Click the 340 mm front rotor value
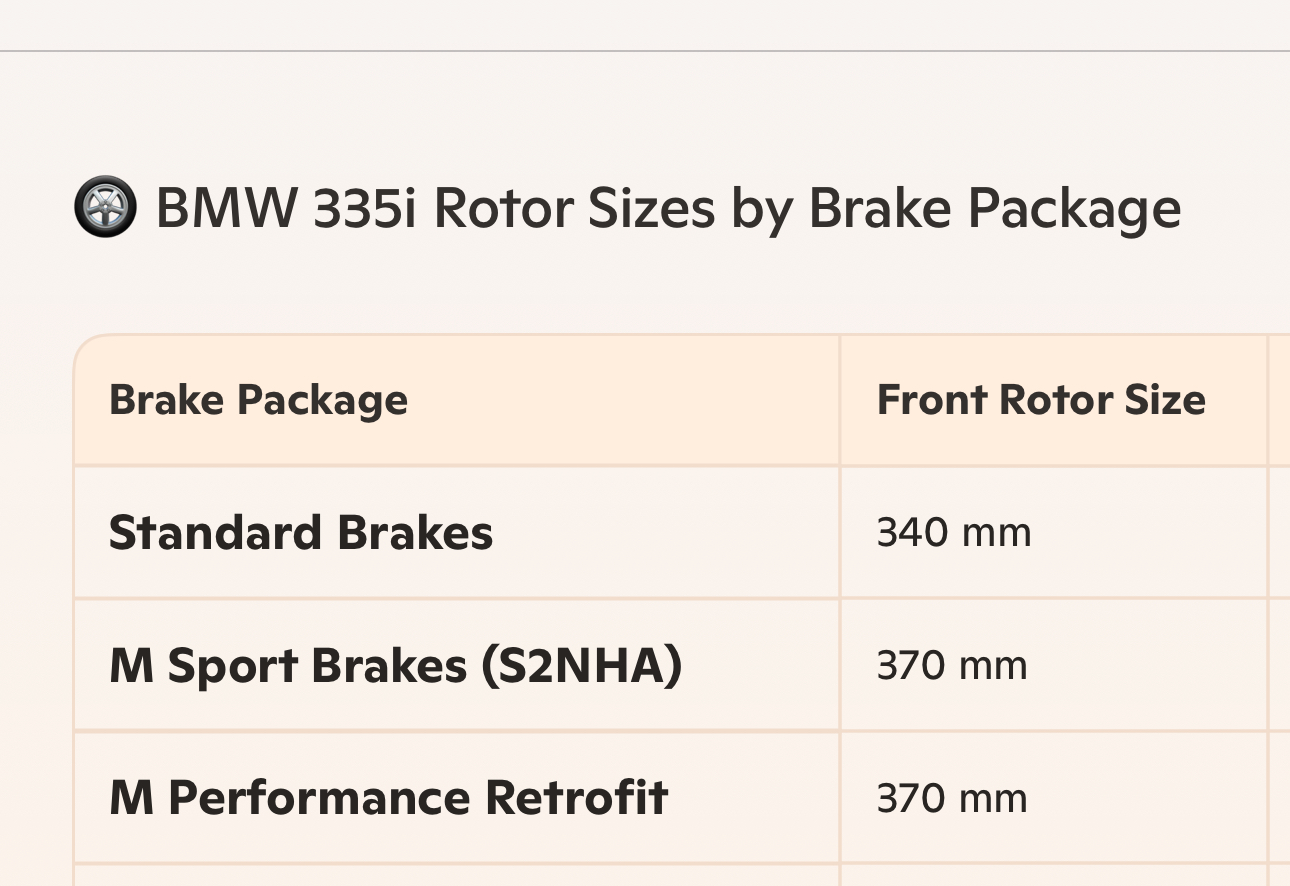Viewport: 1290px width, 886px height. point(953,533)
